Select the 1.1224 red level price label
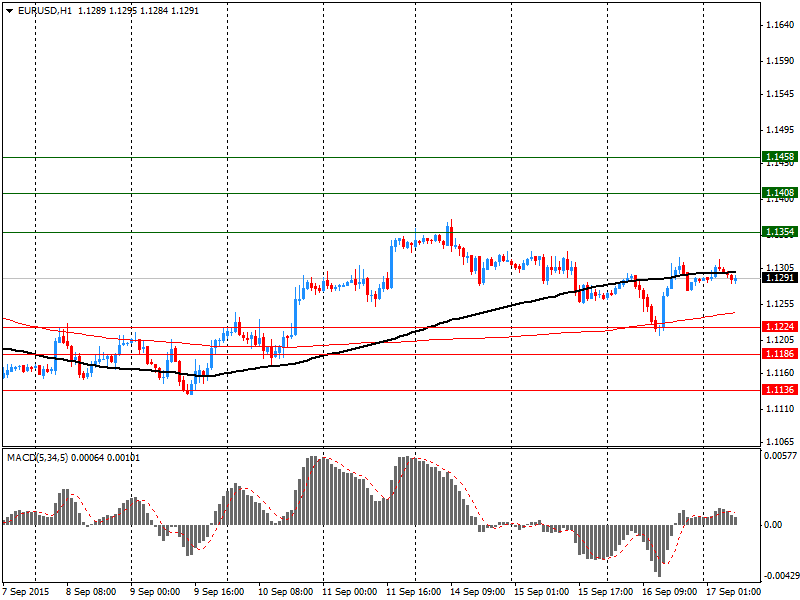The height and width of the screenshot is (600, 800). pyautogui.click(x=780, y=327)
